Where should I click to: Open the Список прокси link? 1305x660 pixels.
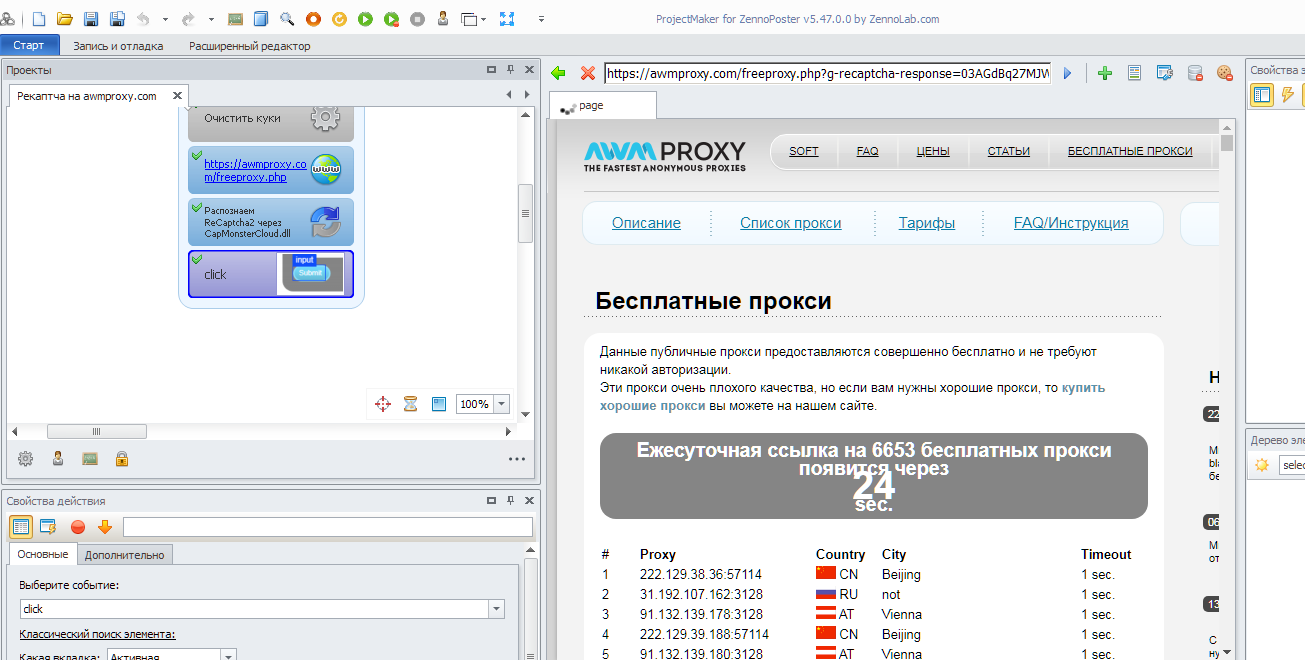[x=791, y=223]
